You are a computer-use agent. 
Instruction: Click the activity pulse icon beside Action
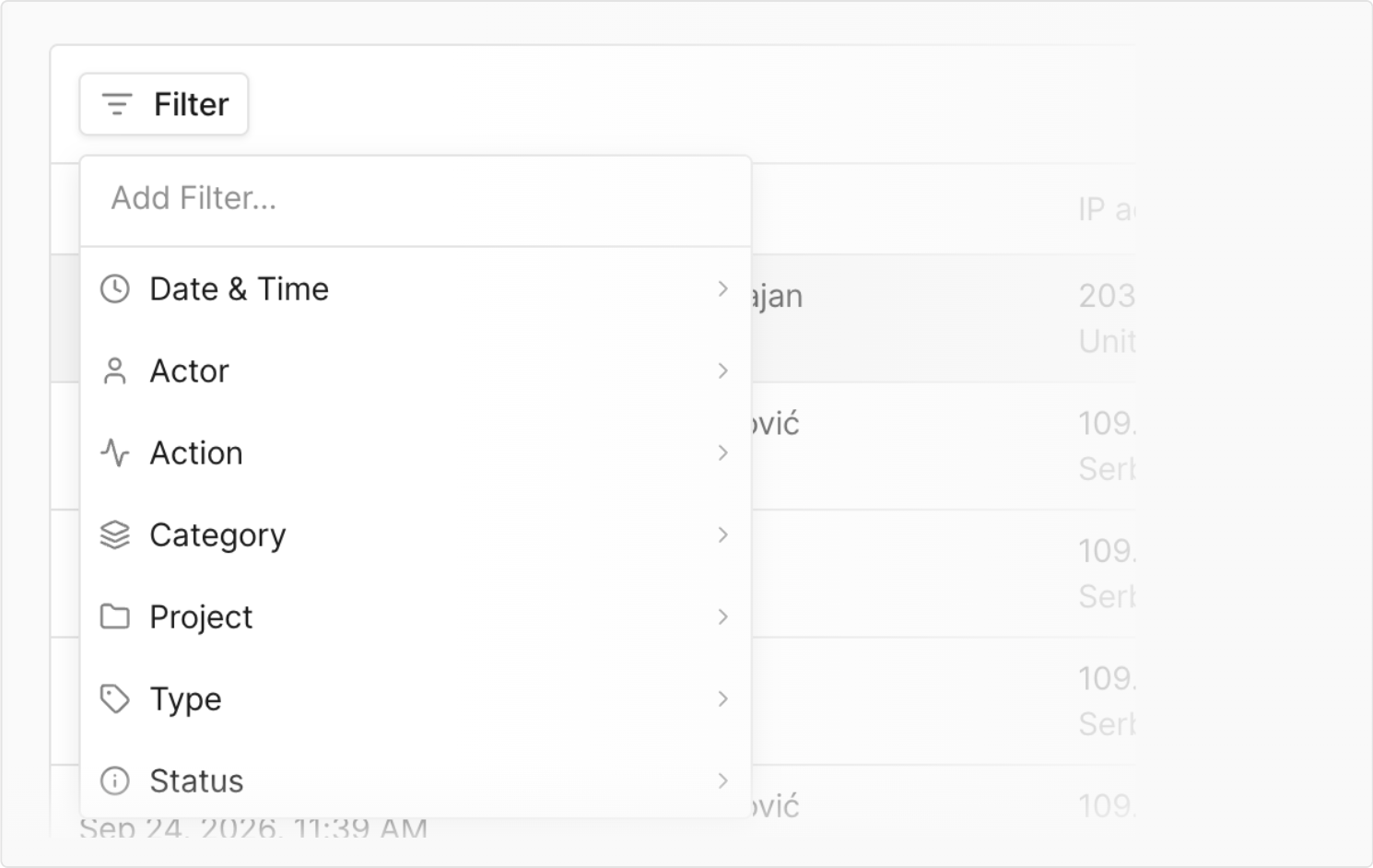tap(114, 452)
